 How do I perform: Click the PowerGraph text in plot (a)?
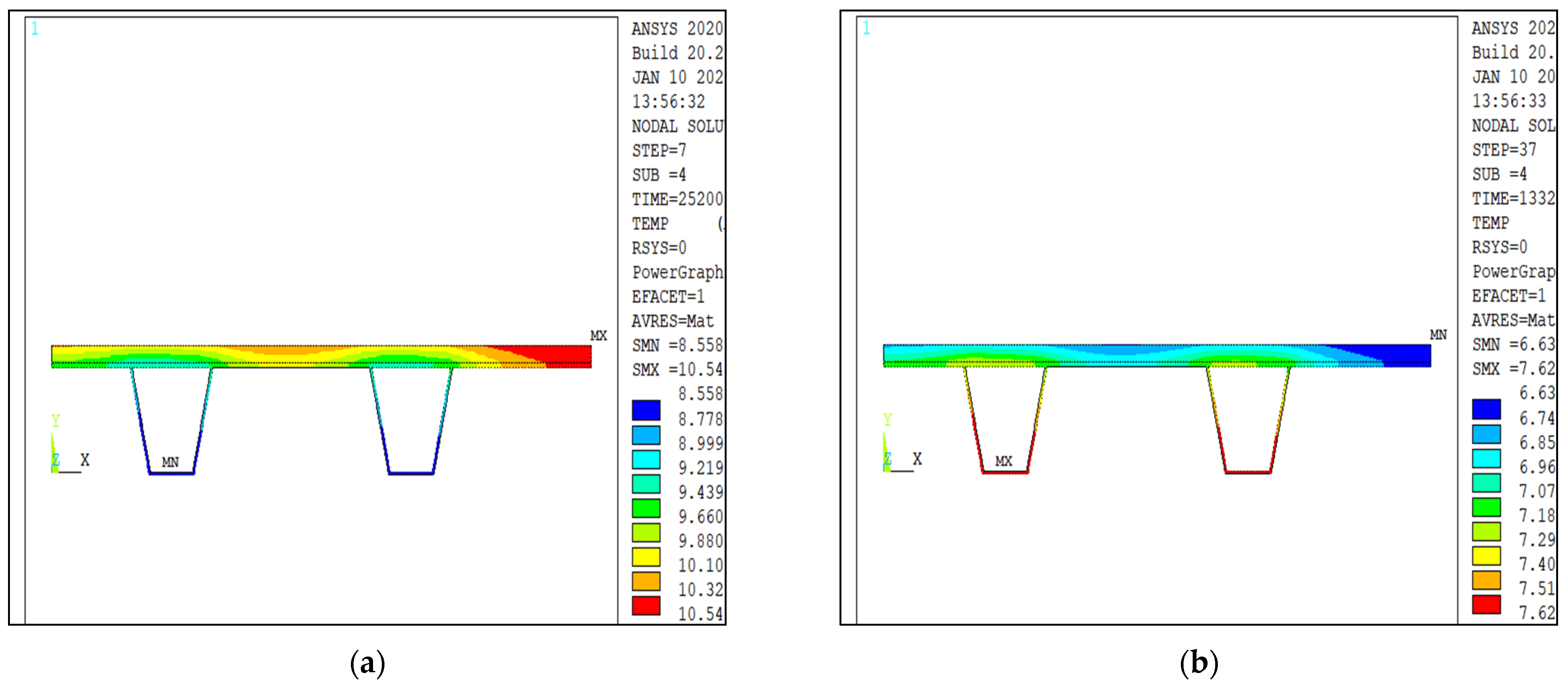[677, 272]
